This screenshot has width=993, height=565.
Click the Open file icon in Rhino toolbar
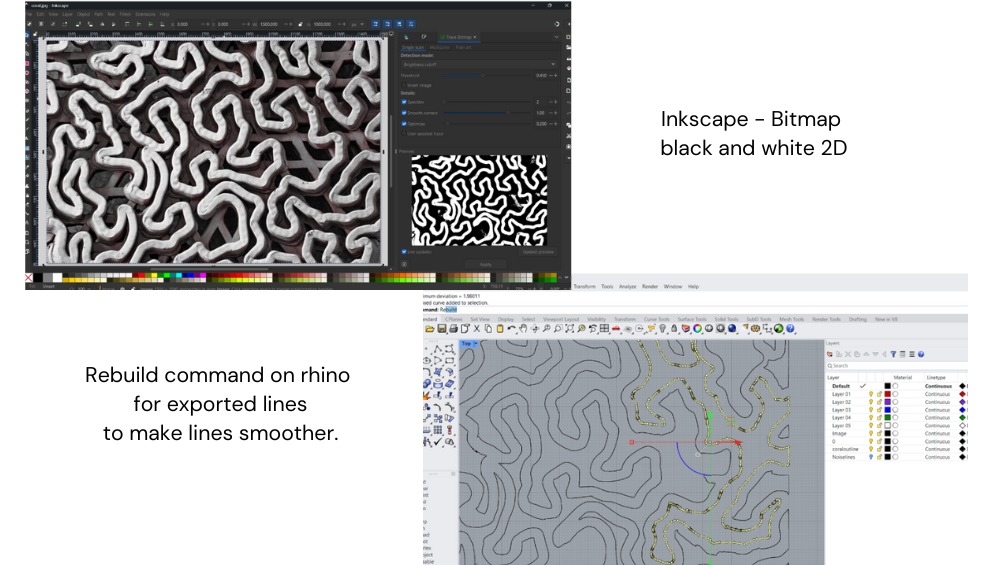(430, 328)
